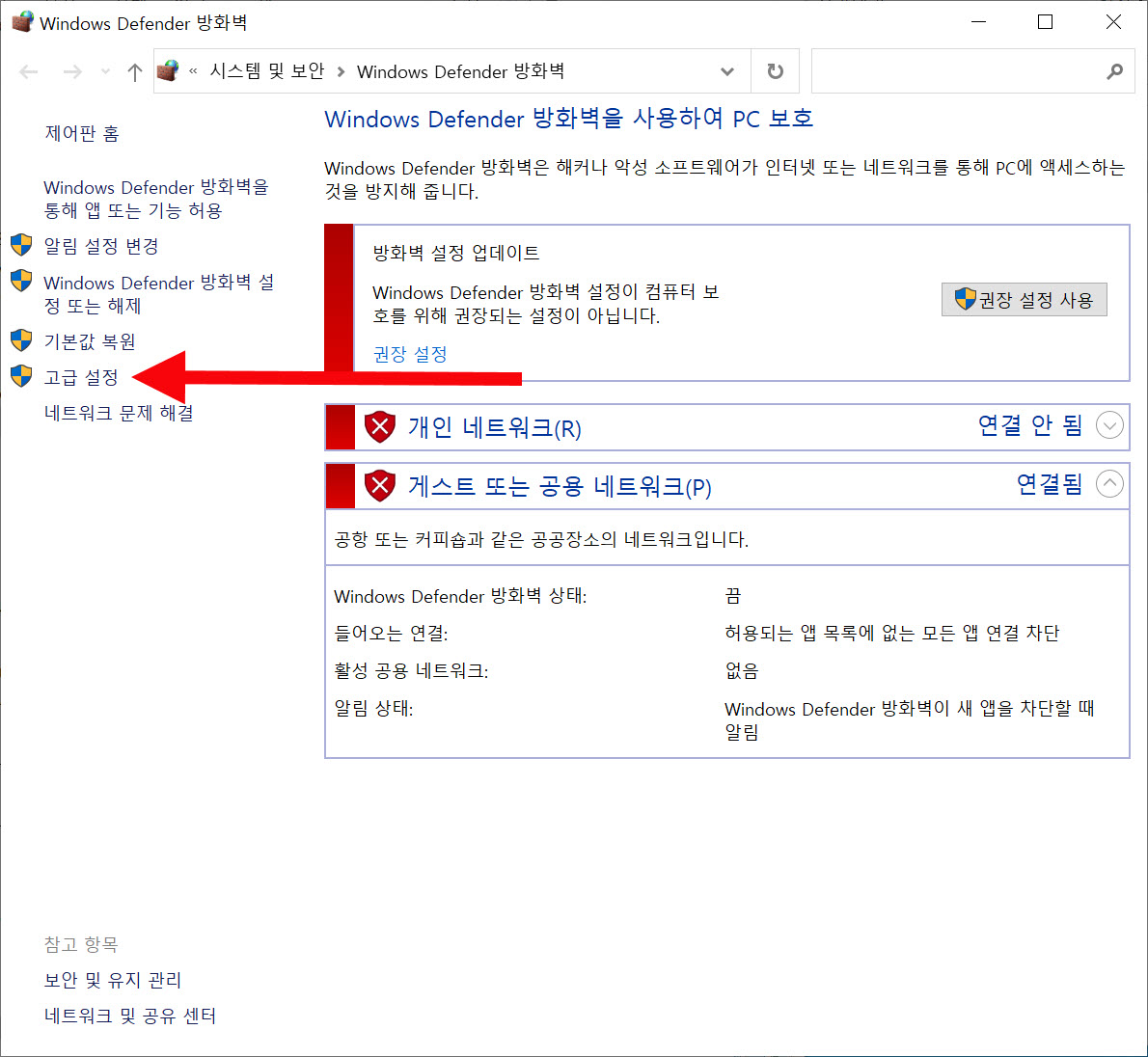The image size is (1148, 1057).
Task: Refresh the page with refresh icon
Action: [775, 71]
